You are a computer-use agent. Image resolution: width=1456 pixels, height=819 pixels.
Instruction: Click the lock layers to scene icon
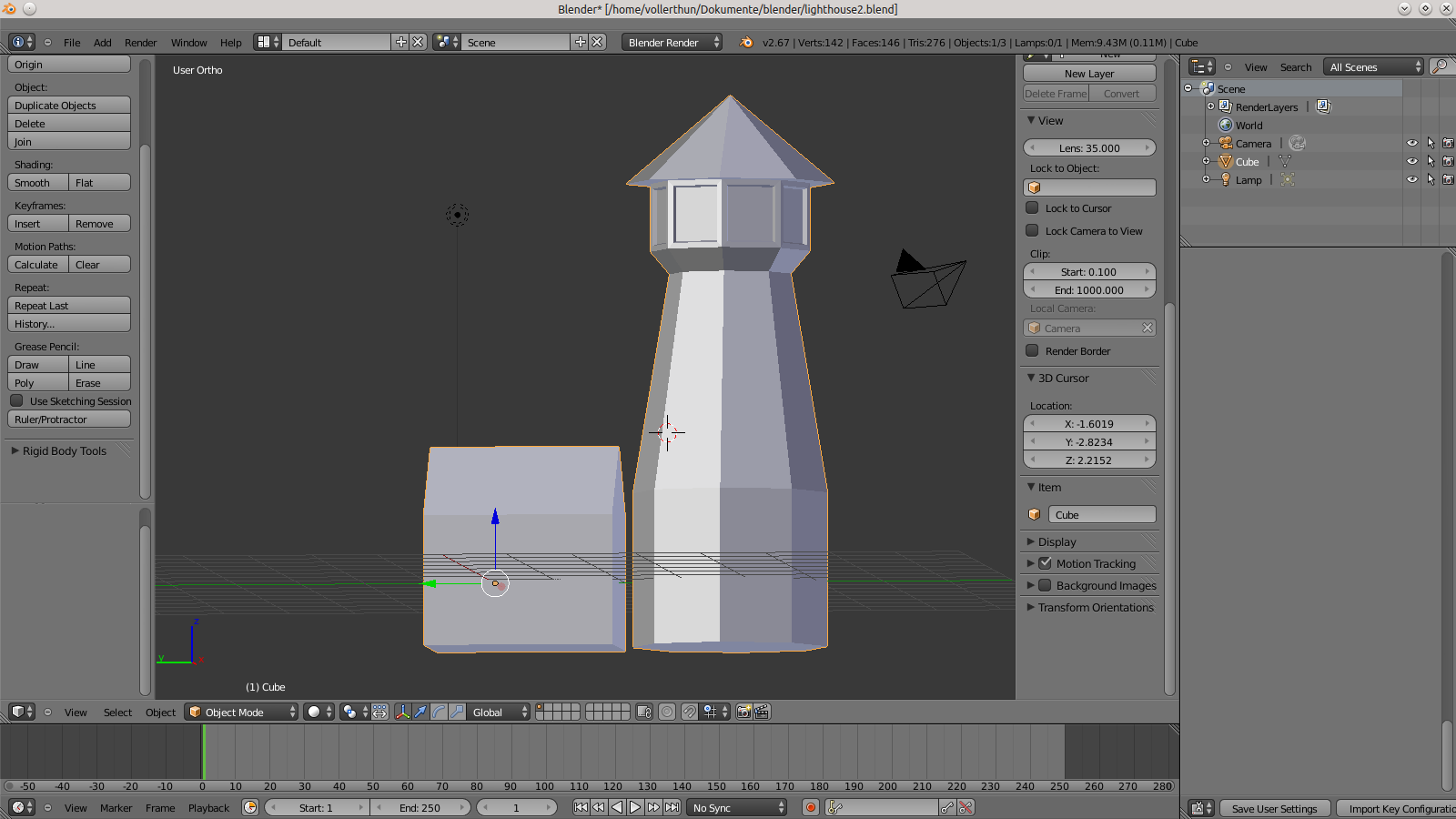pos(644,712)
